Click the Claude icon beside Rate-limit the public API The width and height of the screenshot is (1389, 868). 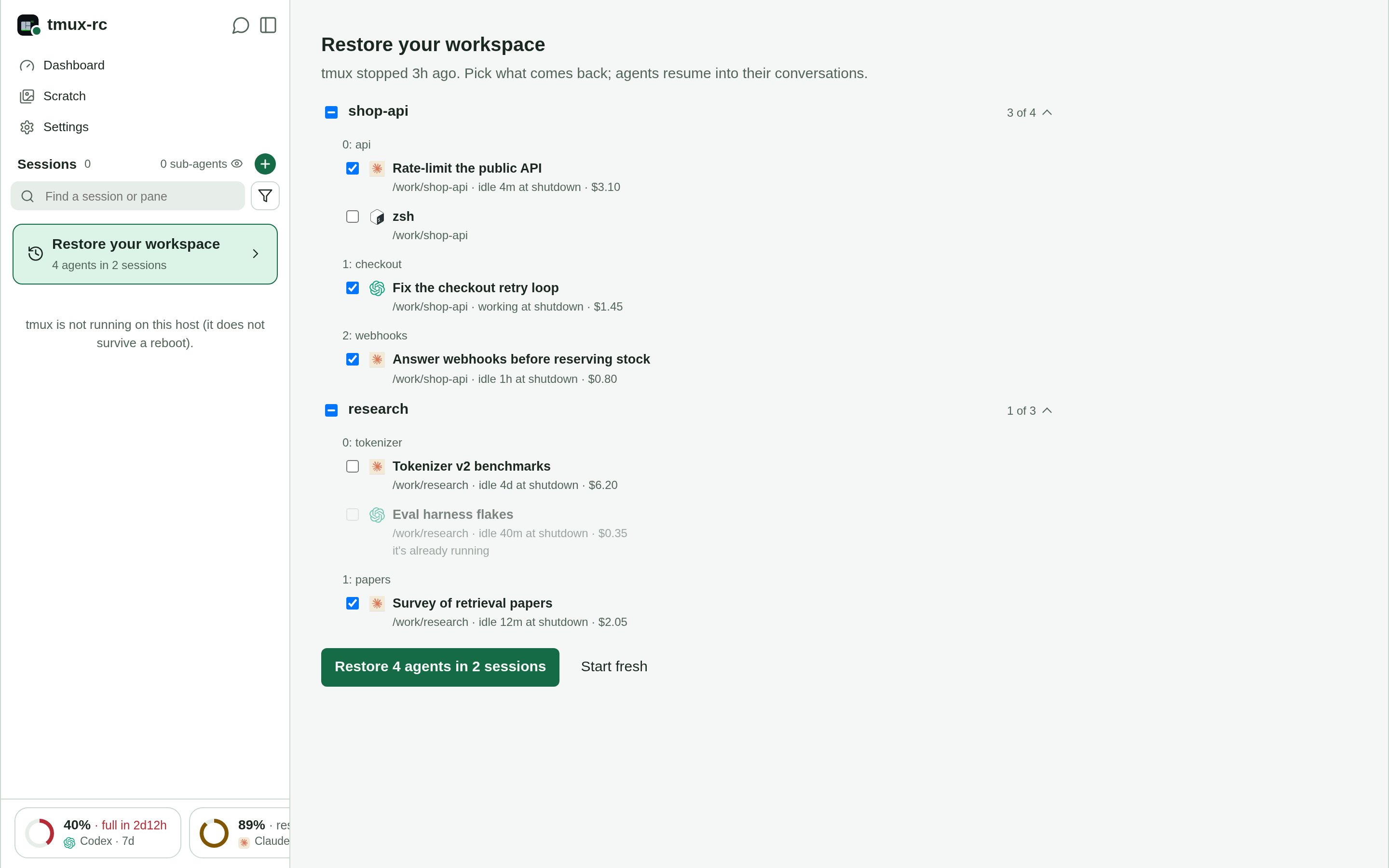click(x=377, y=168)
